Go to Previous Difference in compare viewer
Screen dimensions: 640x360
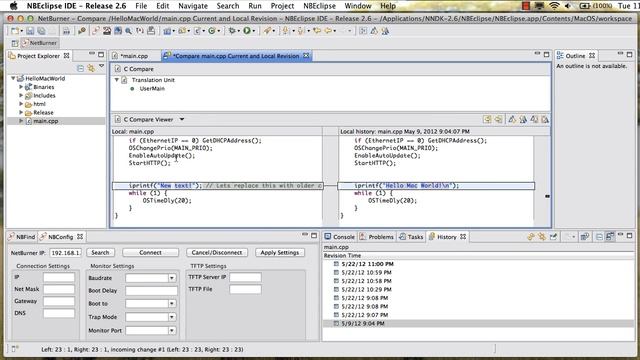pyautogui.click(x=523, y=120)
